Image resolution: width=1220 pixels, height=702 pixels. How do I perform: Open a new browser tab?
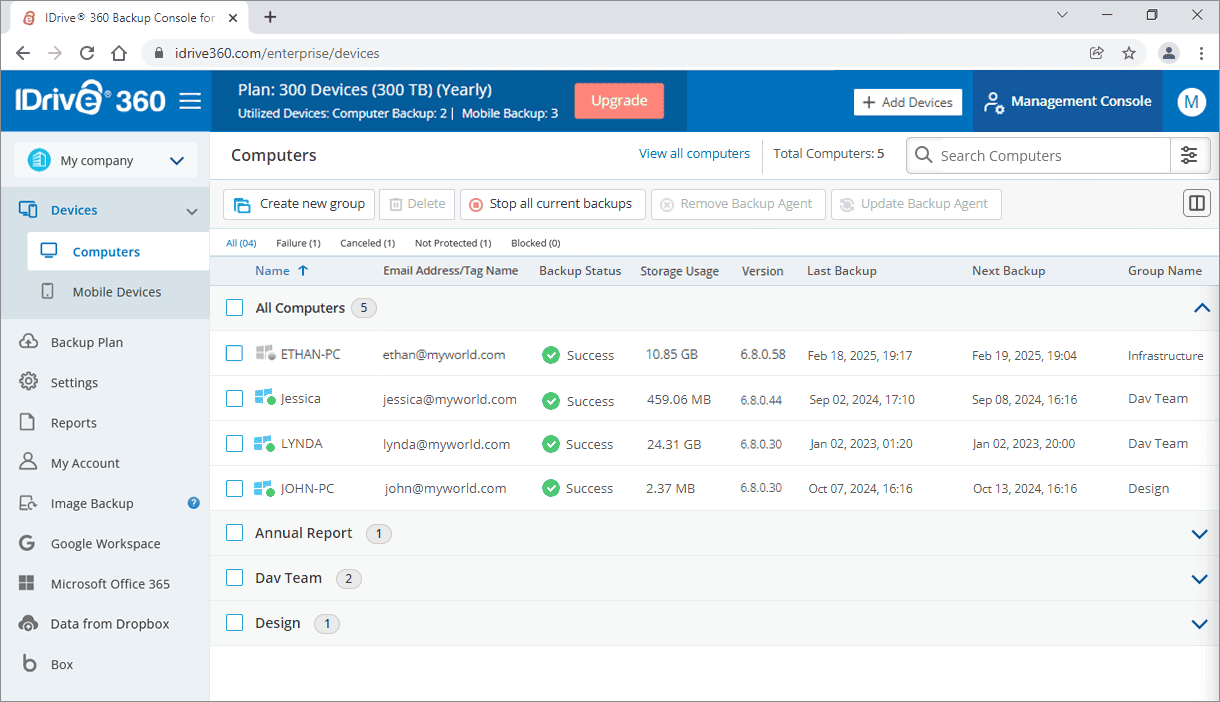coord(270,16)
